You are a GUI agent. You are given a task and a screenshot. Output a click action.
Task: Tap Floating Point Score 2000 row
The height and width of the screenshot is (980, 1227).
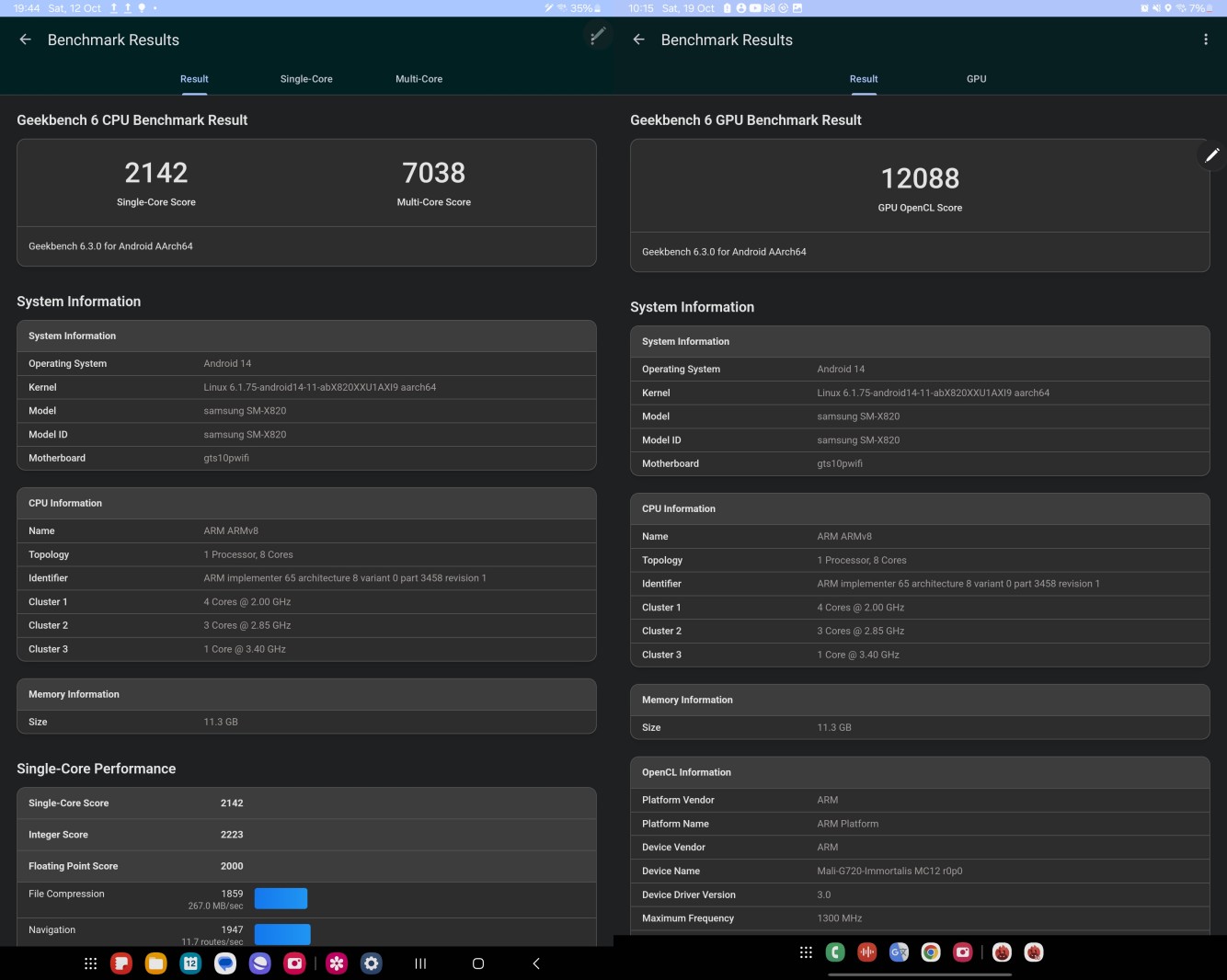(306, 866)
